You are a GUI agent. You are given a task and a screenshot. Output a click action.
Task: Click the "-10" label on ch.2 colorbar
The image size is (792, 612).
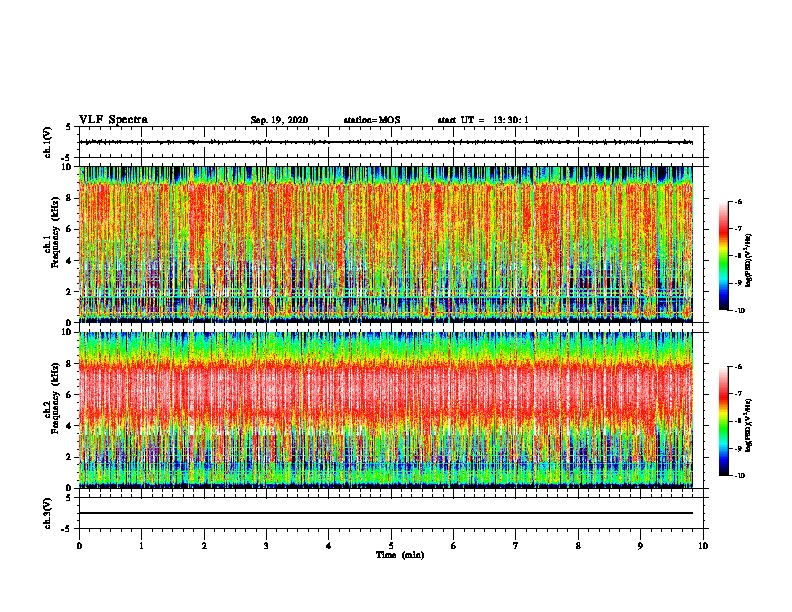tap(740, 476)
